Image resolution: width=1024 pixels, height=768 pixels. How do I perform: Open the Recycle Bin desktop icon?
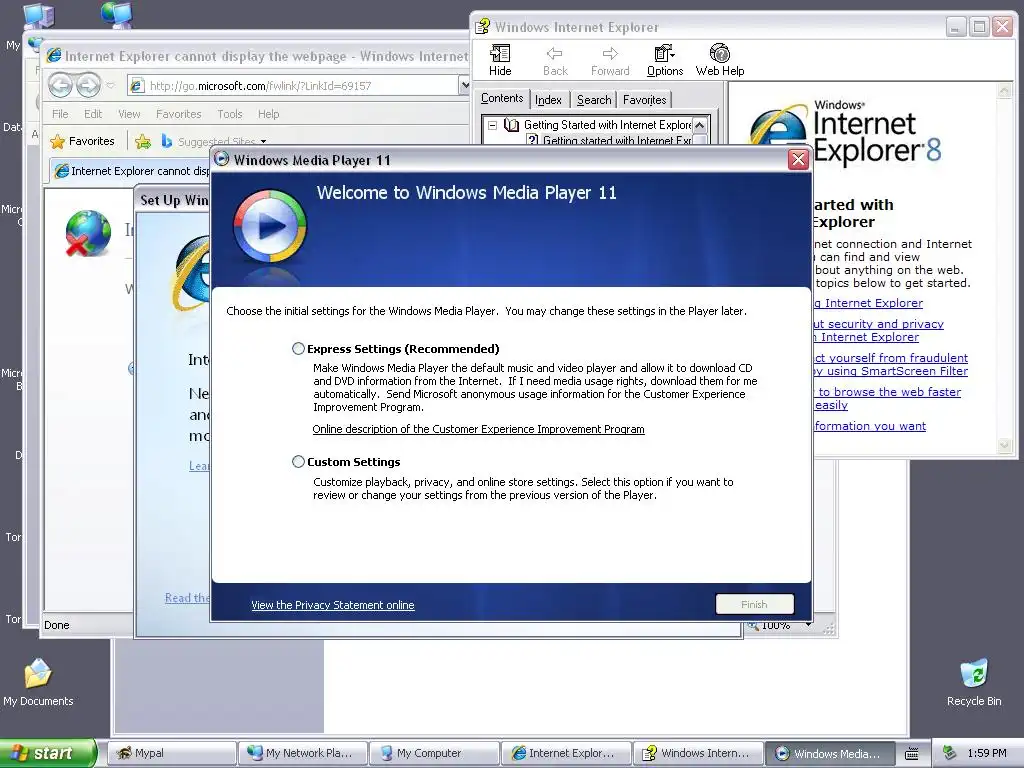click(974, 682)
